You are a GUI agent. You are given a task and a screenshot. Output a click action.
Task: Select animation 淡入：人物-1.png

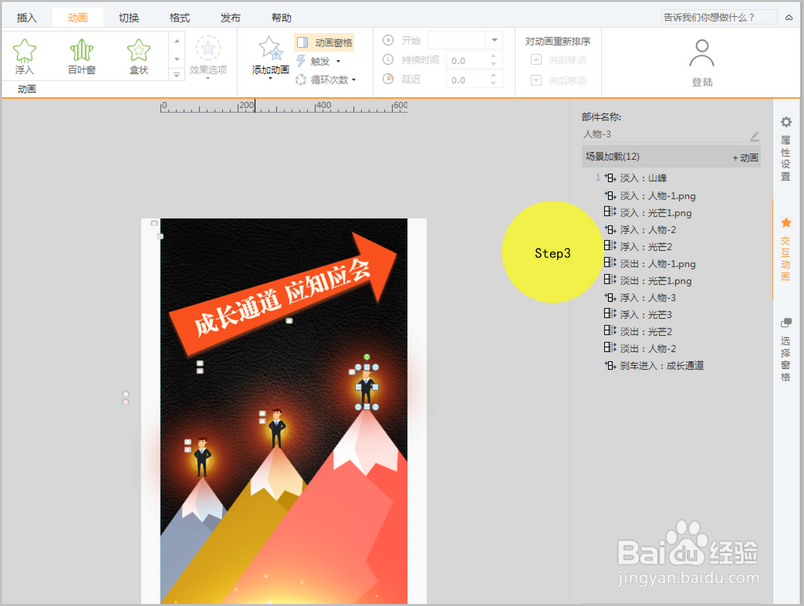[657, 196]
